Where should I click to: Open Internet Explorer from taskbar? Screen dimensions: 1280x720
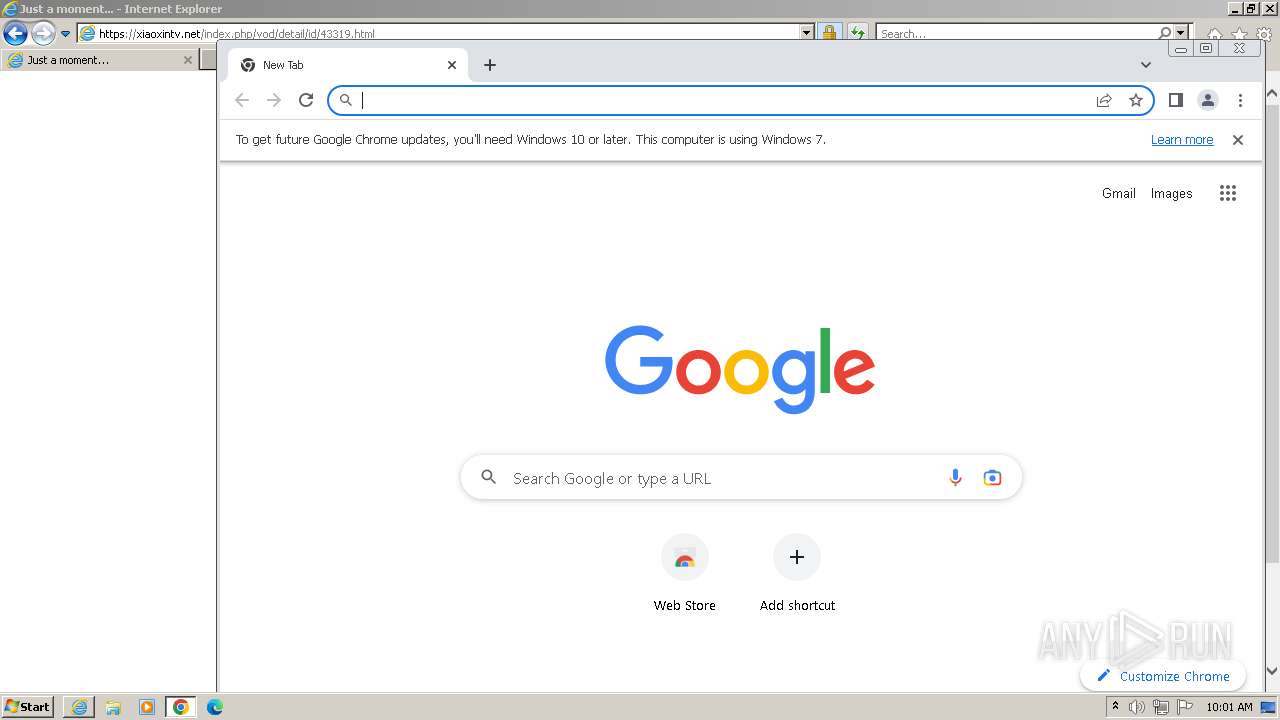(x=79, y=707)
